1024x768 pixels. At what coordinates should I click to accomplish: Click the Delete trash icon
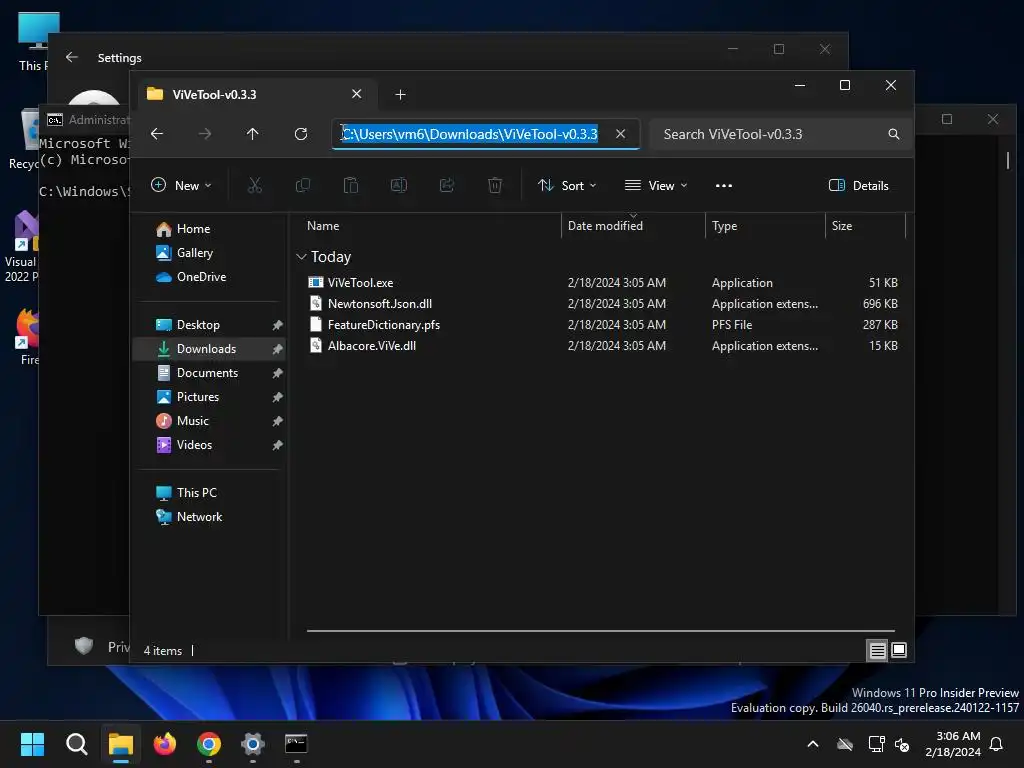pyautogui.click(x=495, y=185)
